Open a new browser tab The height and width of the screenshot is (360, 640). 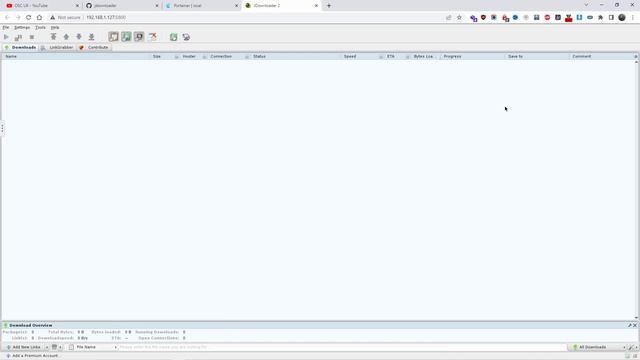click(329, 6)
